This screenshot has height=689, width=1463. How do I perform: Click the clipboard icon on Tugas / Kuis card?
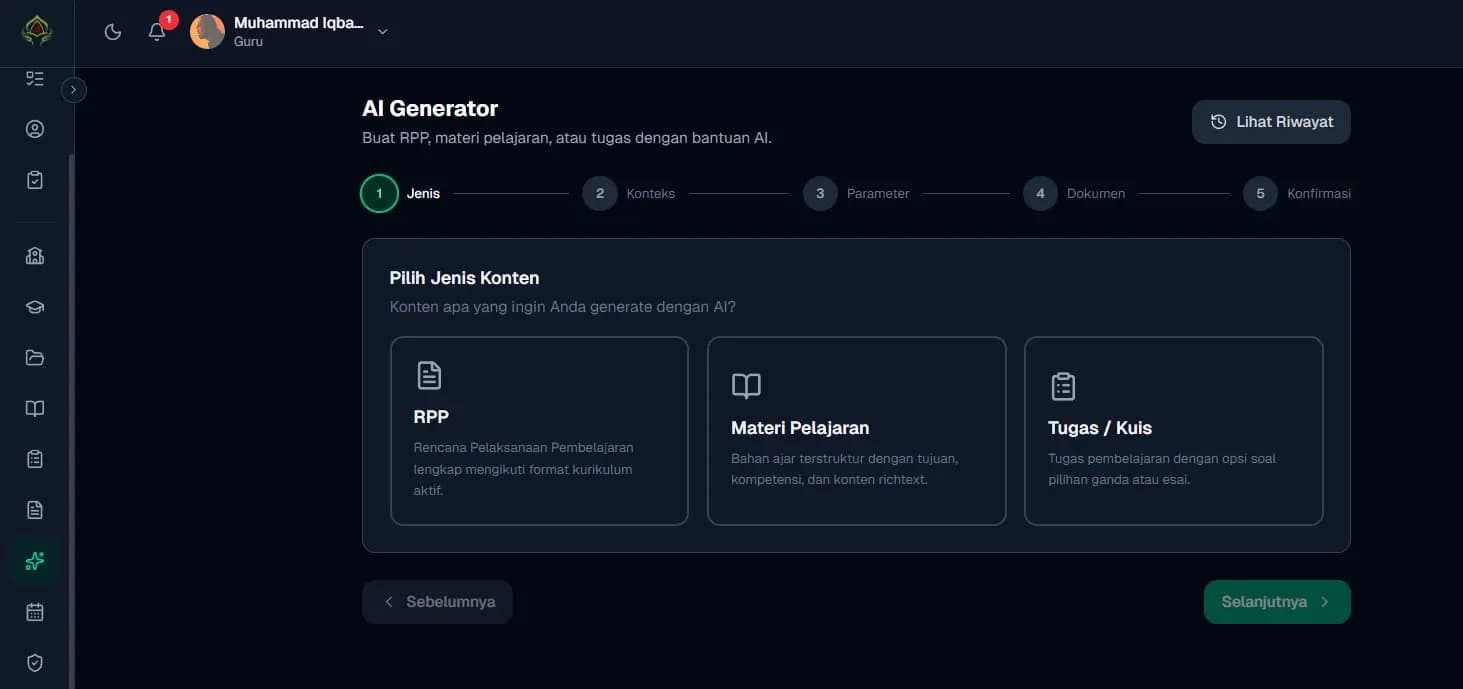[1063, 386]
